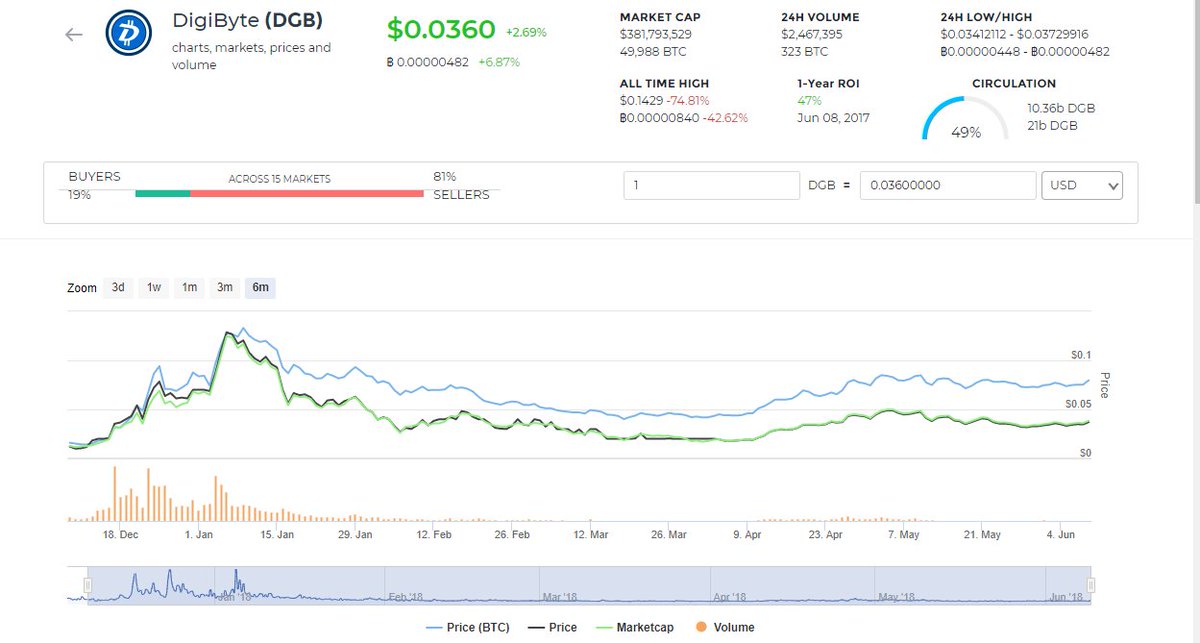
Task: Select the 3m zoom range
Action: pos(225,287)
